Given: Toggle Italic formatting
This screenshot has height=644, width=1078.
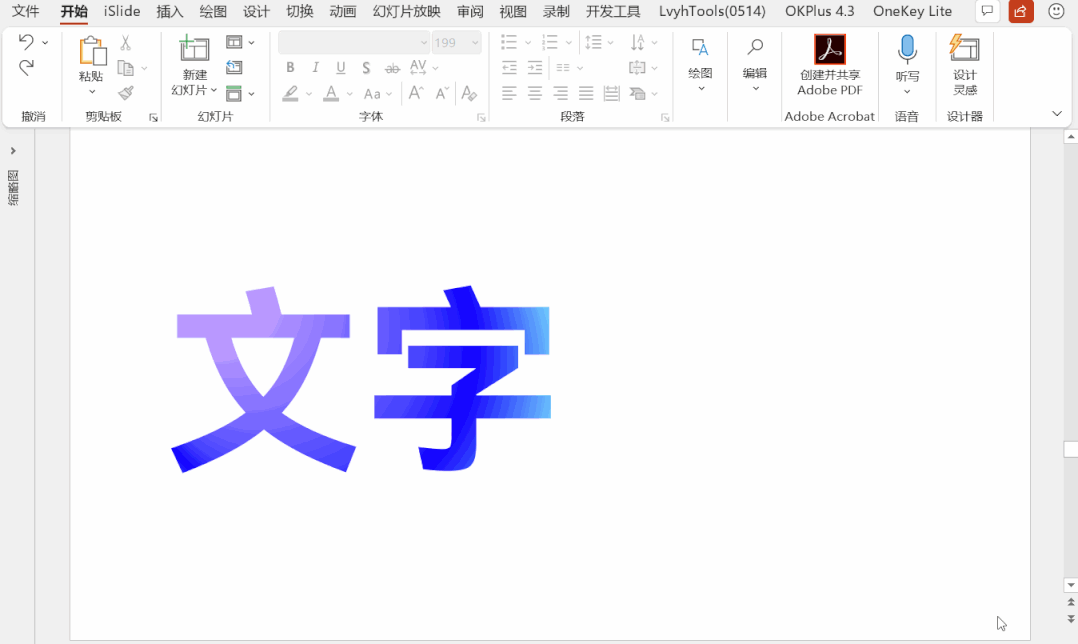Looking at the screenshot, I should coord(316,67).
